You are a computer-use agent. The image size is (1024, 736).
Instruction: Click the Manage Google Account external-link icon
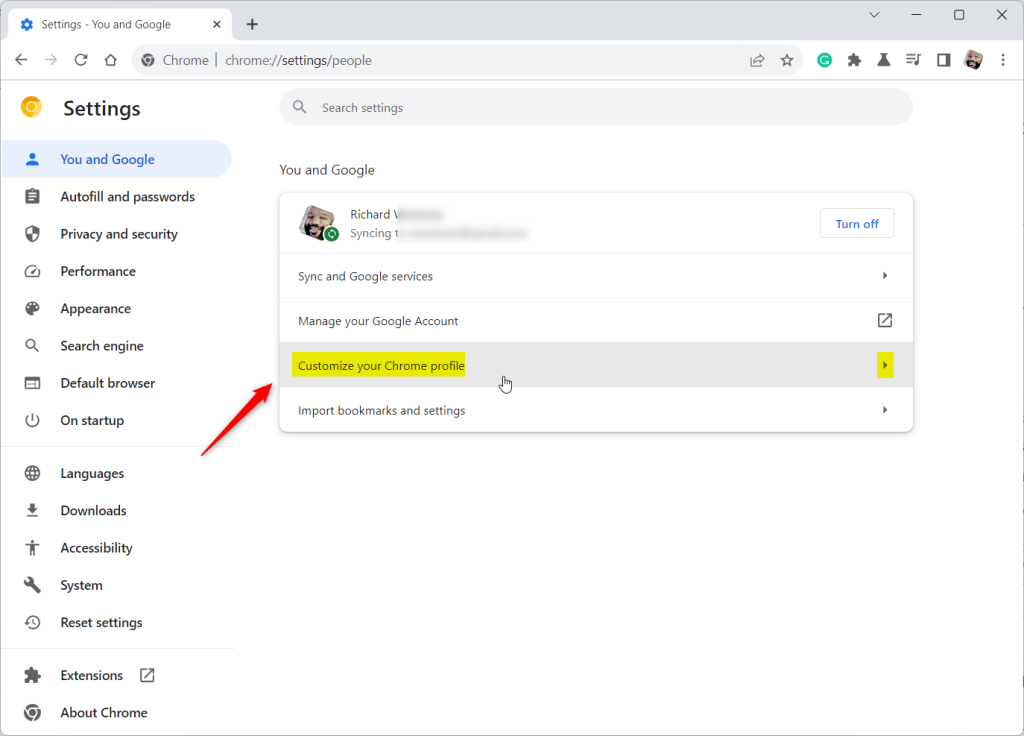click(x=885, y=320)
